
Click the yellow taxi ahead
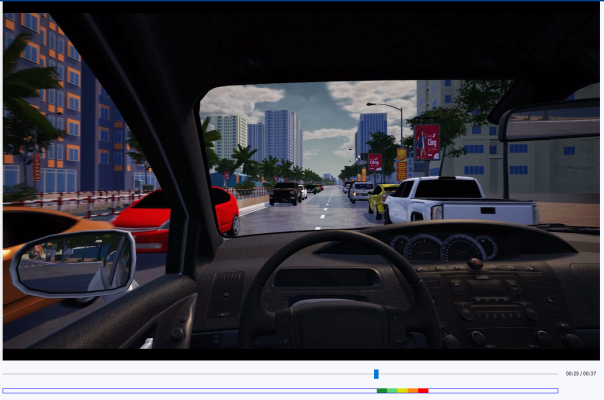tap(380, 198)
